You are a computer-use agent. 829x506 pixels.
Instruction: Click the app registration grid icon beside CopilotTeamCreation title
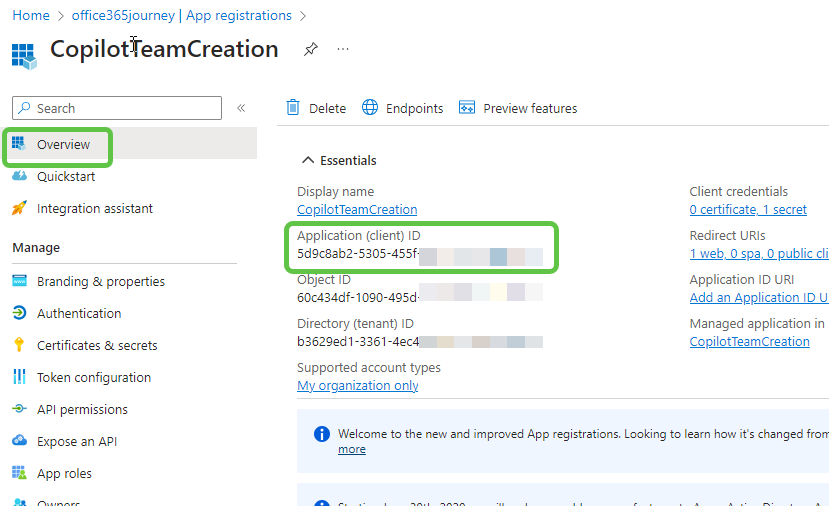(x=24, y=56)
